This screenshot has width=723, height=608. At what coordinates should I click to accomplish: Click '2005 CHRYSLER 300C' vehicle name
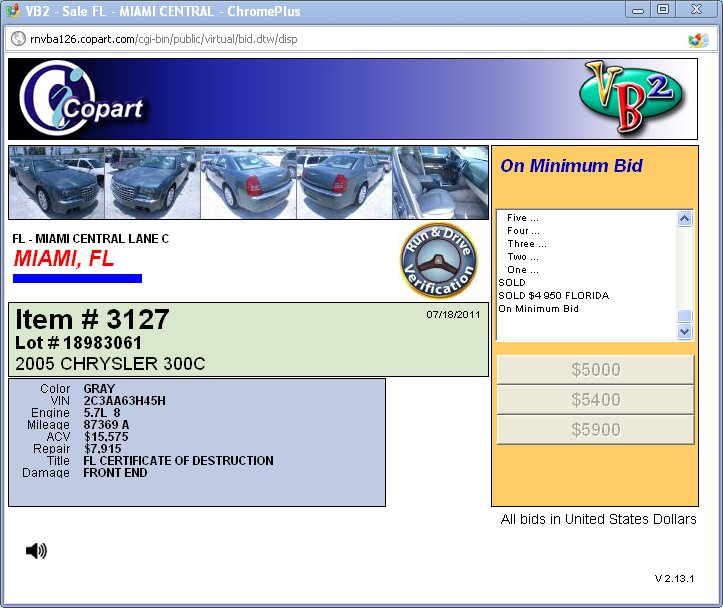[110, 364]
